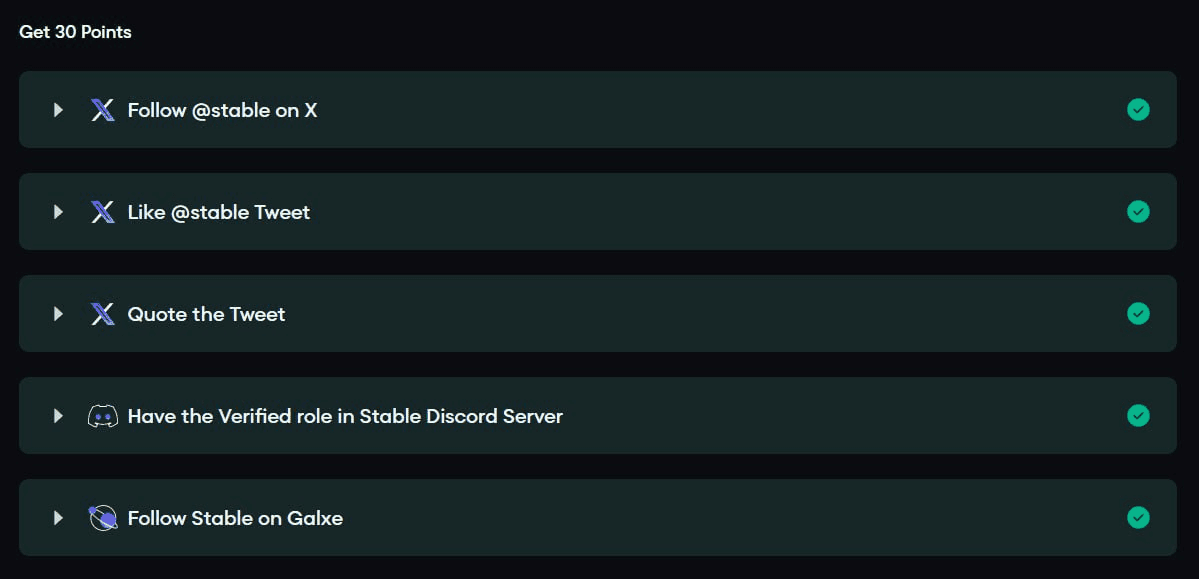1199x579 pixels.
Task: Click the Get 30 Points heading
Action: pos(75,32)
